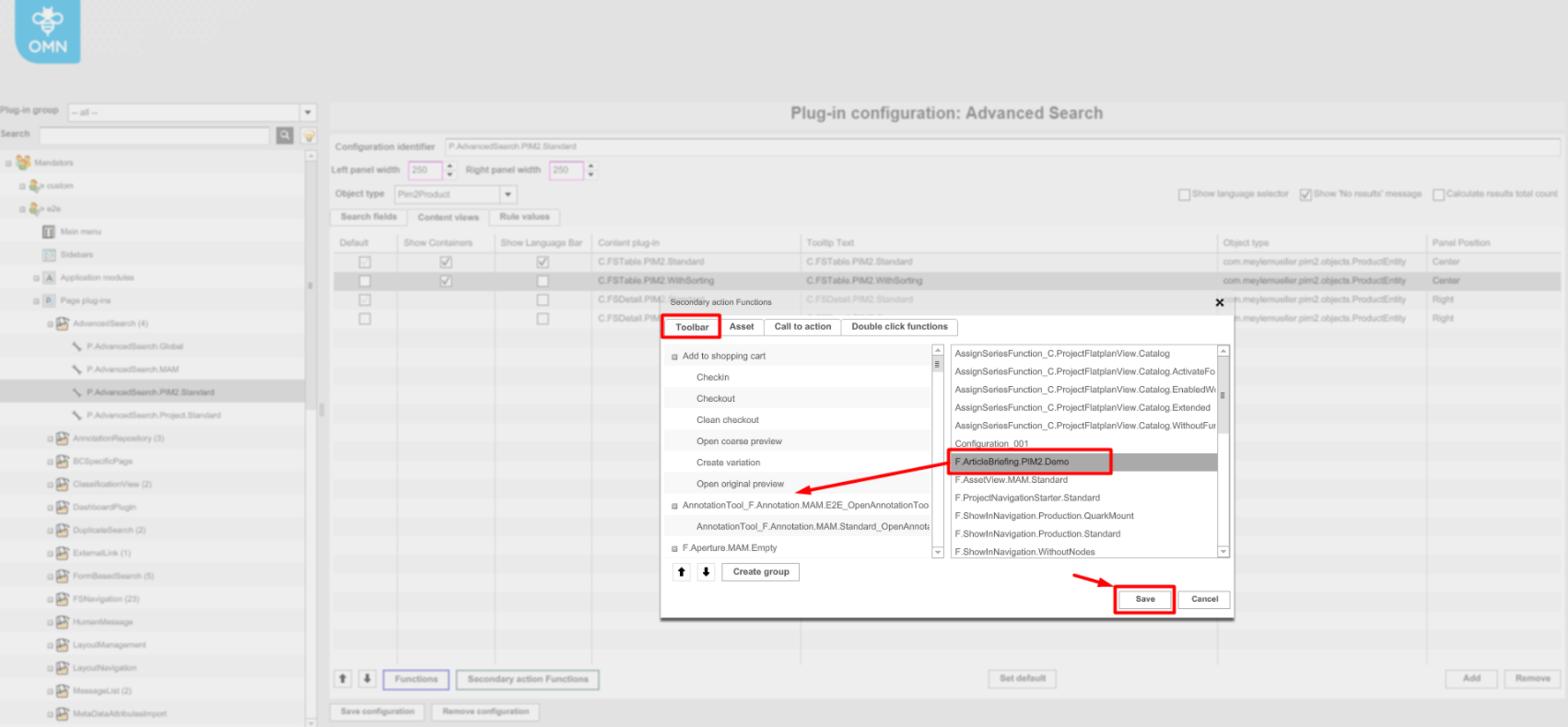Select F.ArticleBriefing.PIM2.Demo in the list
The height and width of the screenshot is (727, 1568).
[1083, 462]
